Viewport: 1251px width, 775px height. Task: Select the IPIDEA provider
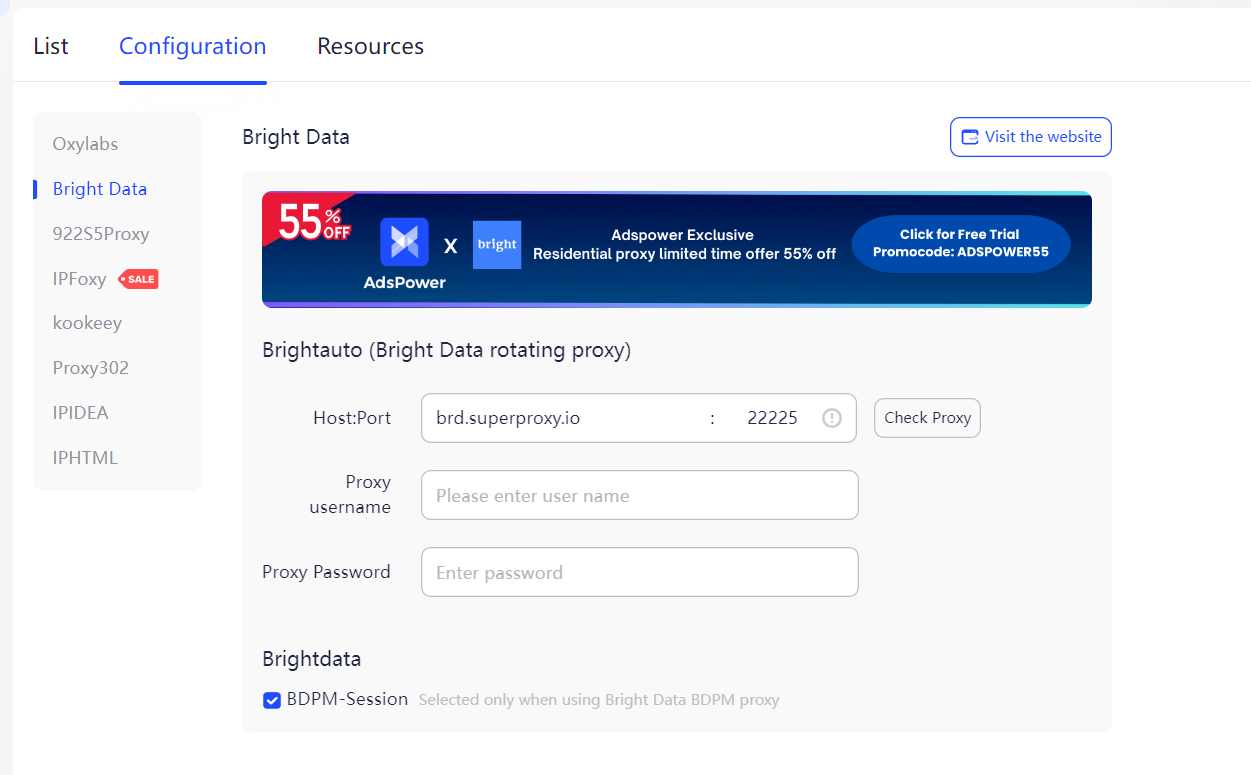(x=81, y=412)
